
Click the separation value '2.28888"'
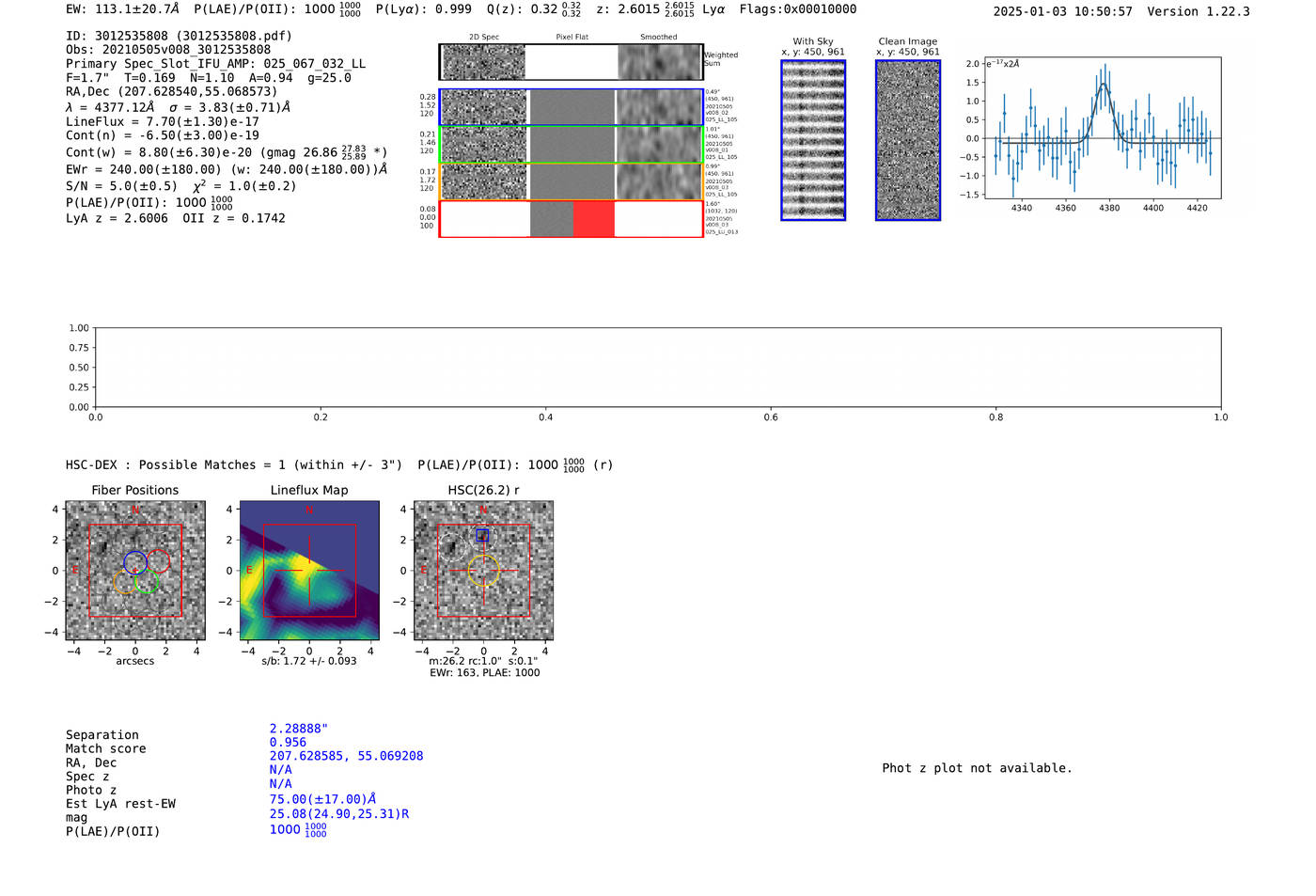pyautogui.click(x=299, y=729)
